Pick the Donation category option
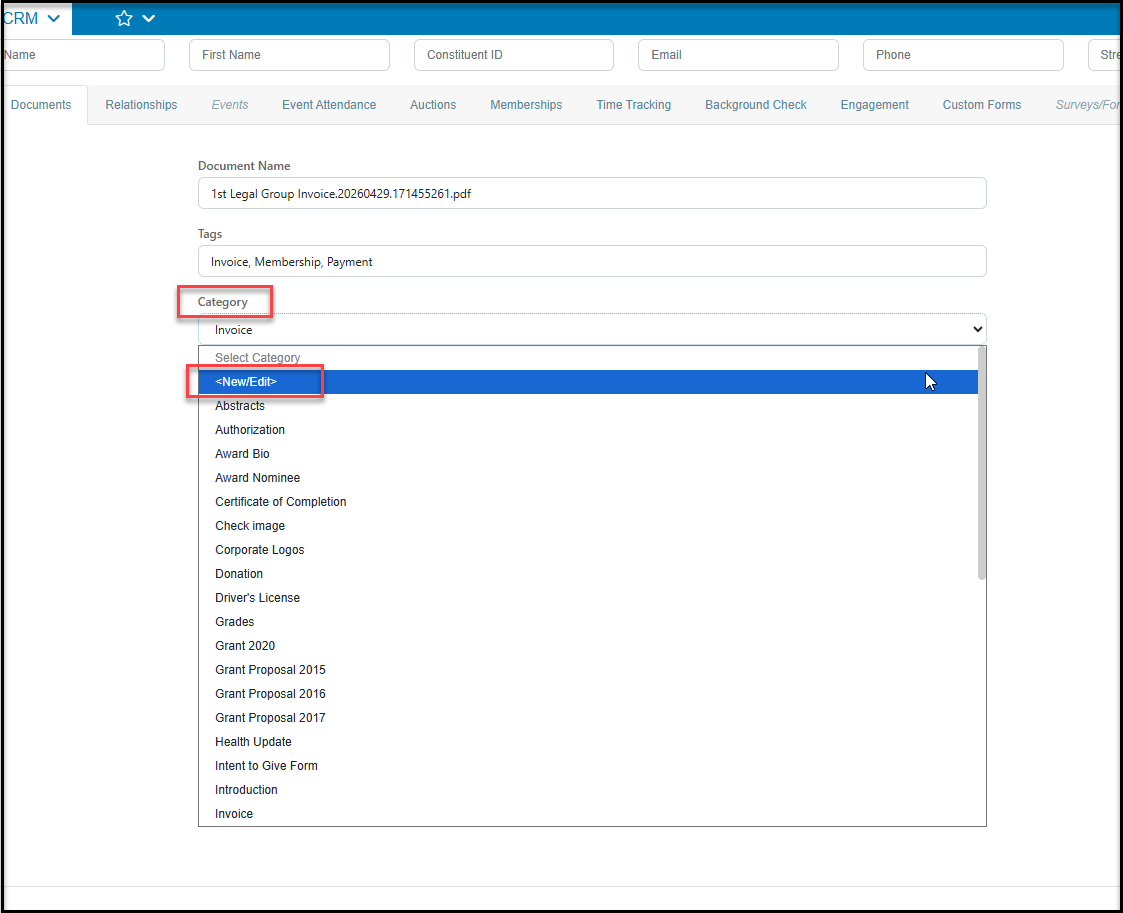This screenshot has width=1123, height=913. pos(588,574)
